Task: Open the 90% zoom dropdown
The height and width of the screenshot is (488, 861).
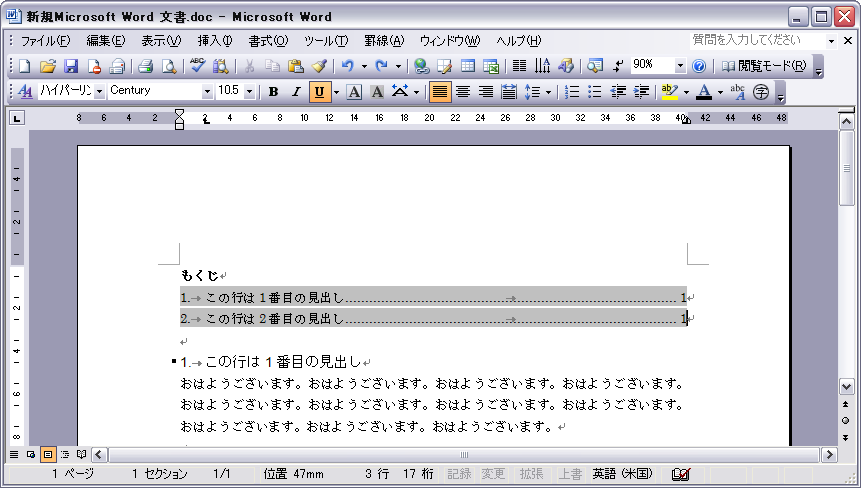Action: pyautogui.click(x=680, y=66)
